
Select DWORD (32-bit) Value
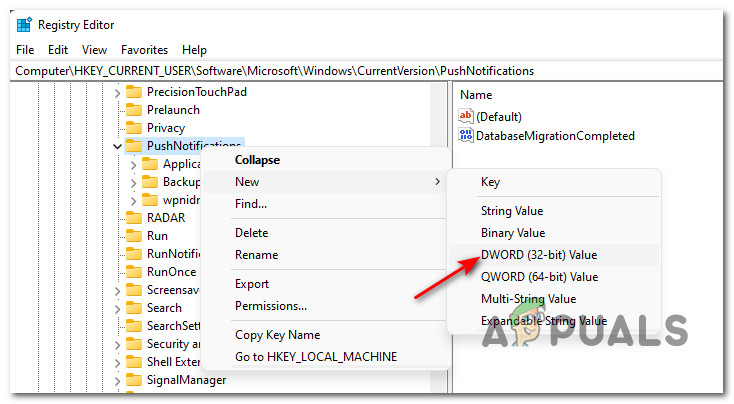(x=554, y=255)
